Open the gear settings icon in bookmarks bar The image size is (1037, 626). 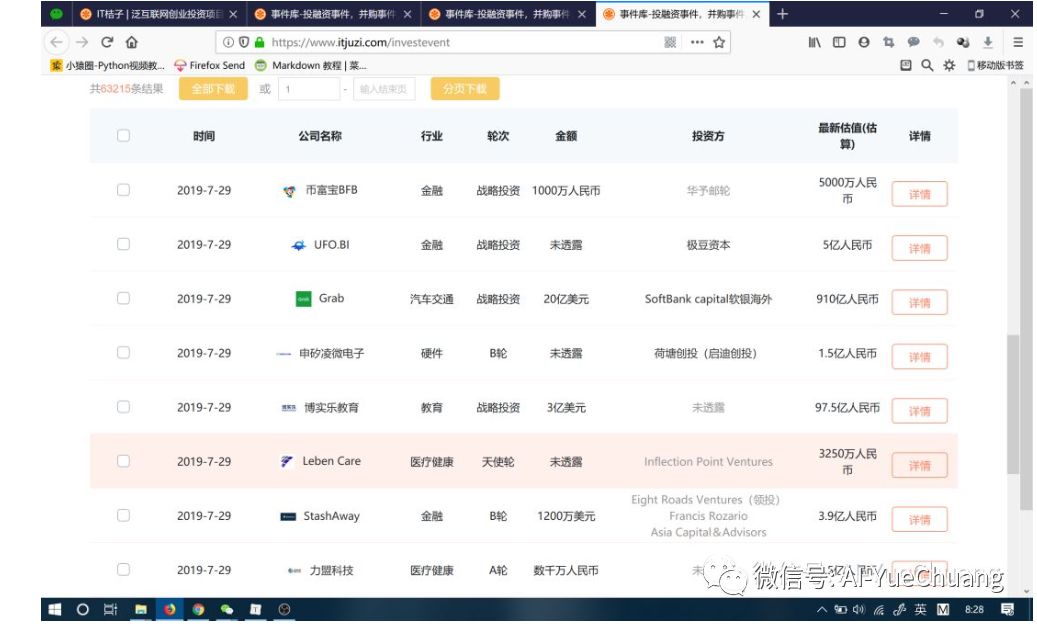tap(949, 65)
